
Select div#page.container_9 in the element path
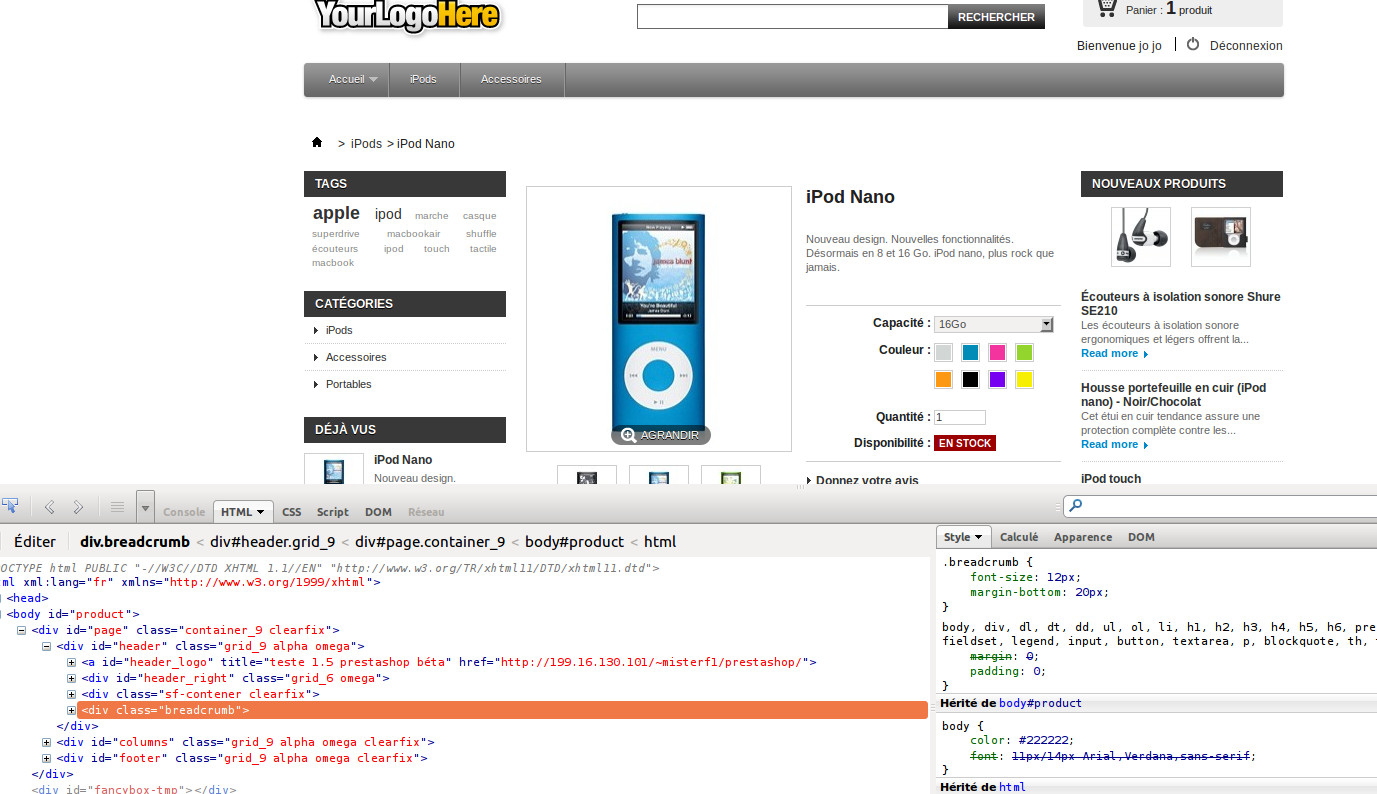430,542
